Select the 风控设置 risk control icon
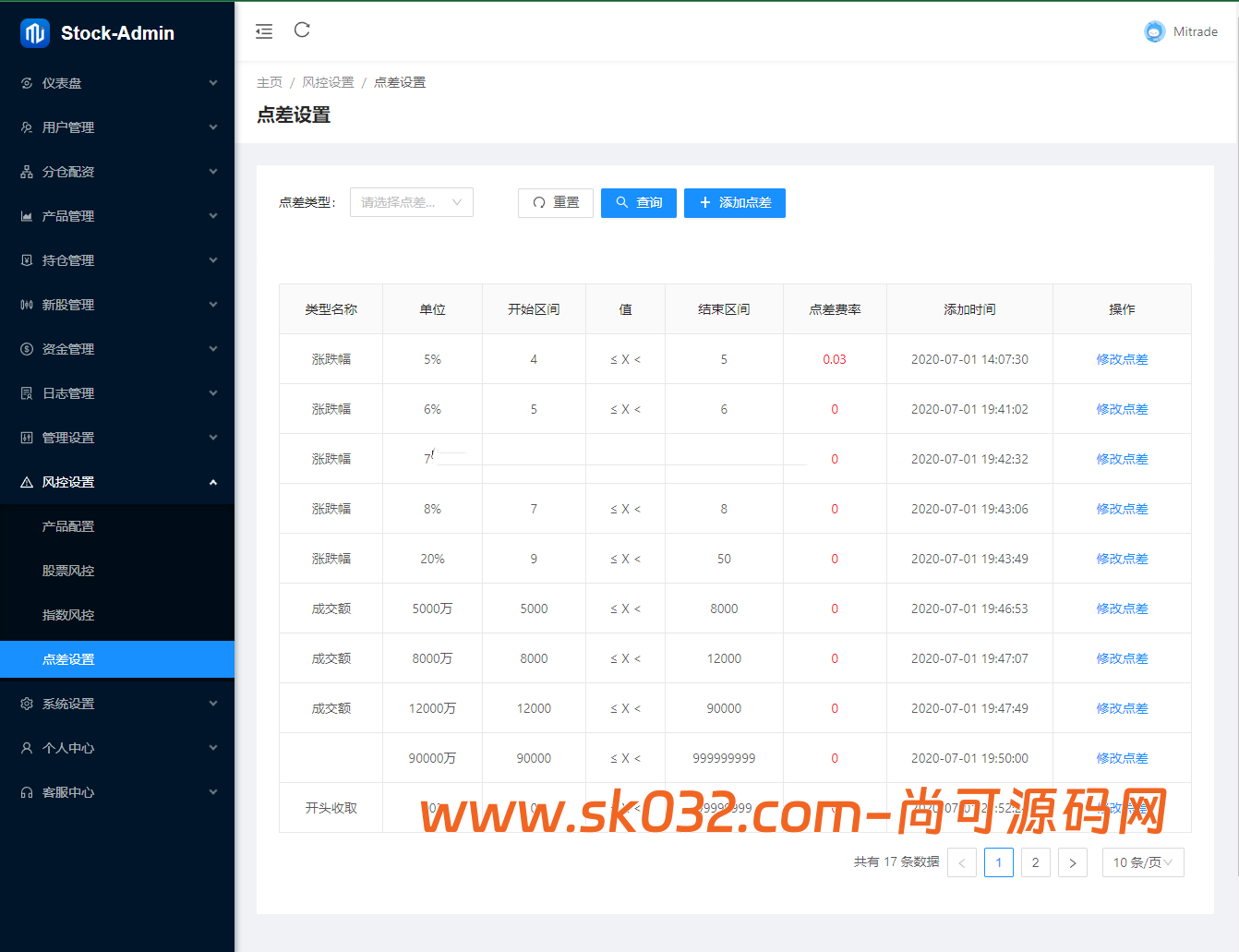1239x952 pixels. point(27,481)
